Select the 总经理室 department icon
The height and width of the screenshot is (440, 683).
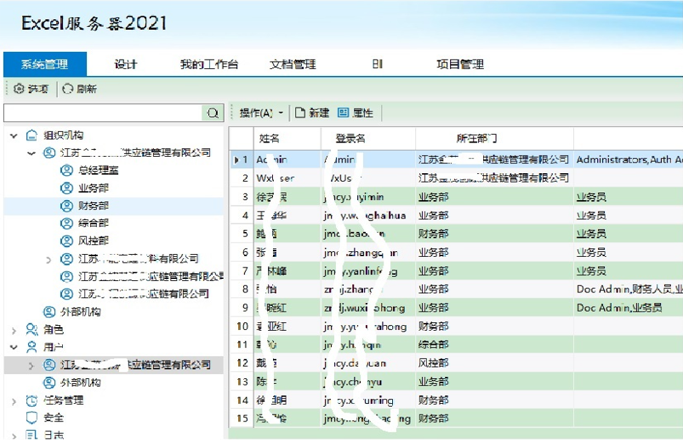click(66, 171)
